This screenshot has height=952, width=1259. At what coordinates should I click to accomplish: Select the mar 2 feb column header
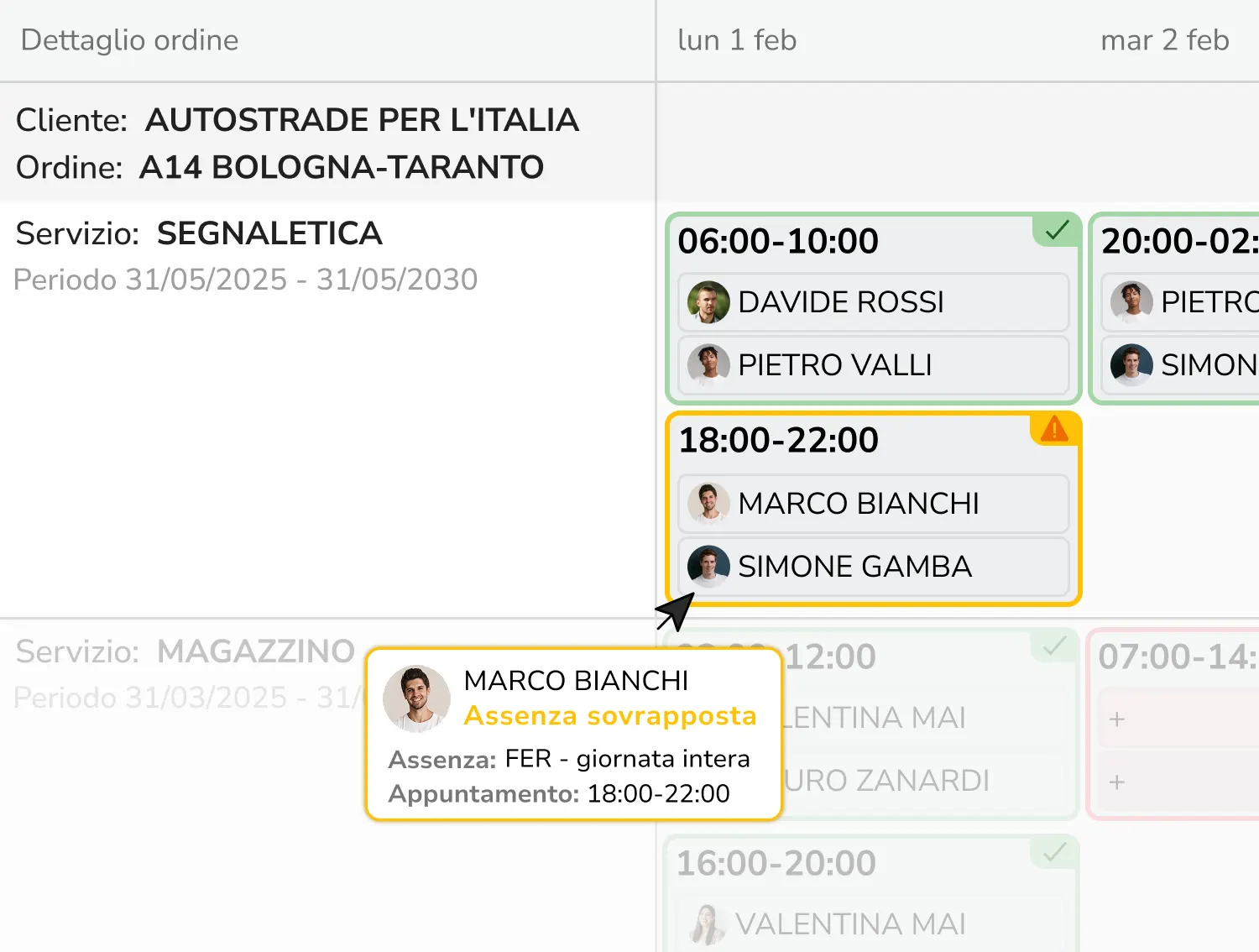(x=1164, y=40)
